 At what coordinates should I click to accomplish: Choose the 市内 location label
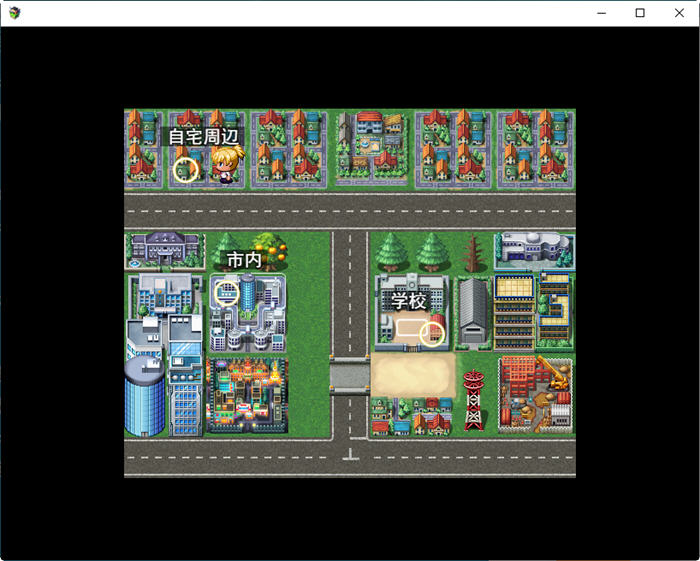coord(244,260)
